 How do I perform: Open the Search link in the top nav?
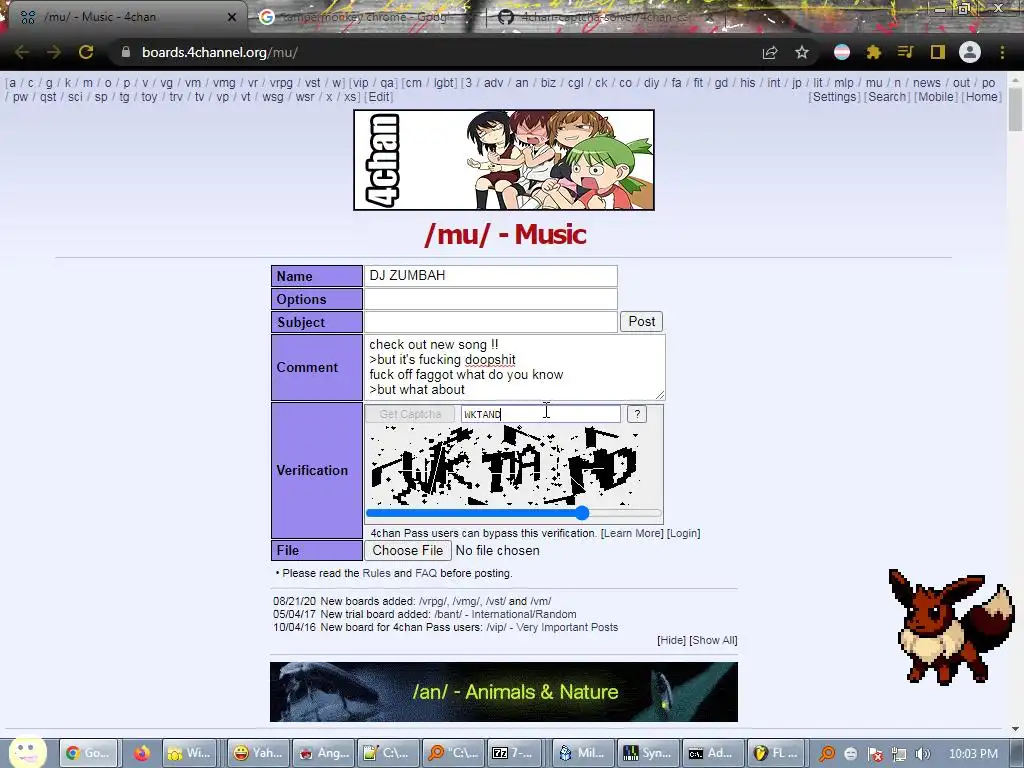coord(888,97)
